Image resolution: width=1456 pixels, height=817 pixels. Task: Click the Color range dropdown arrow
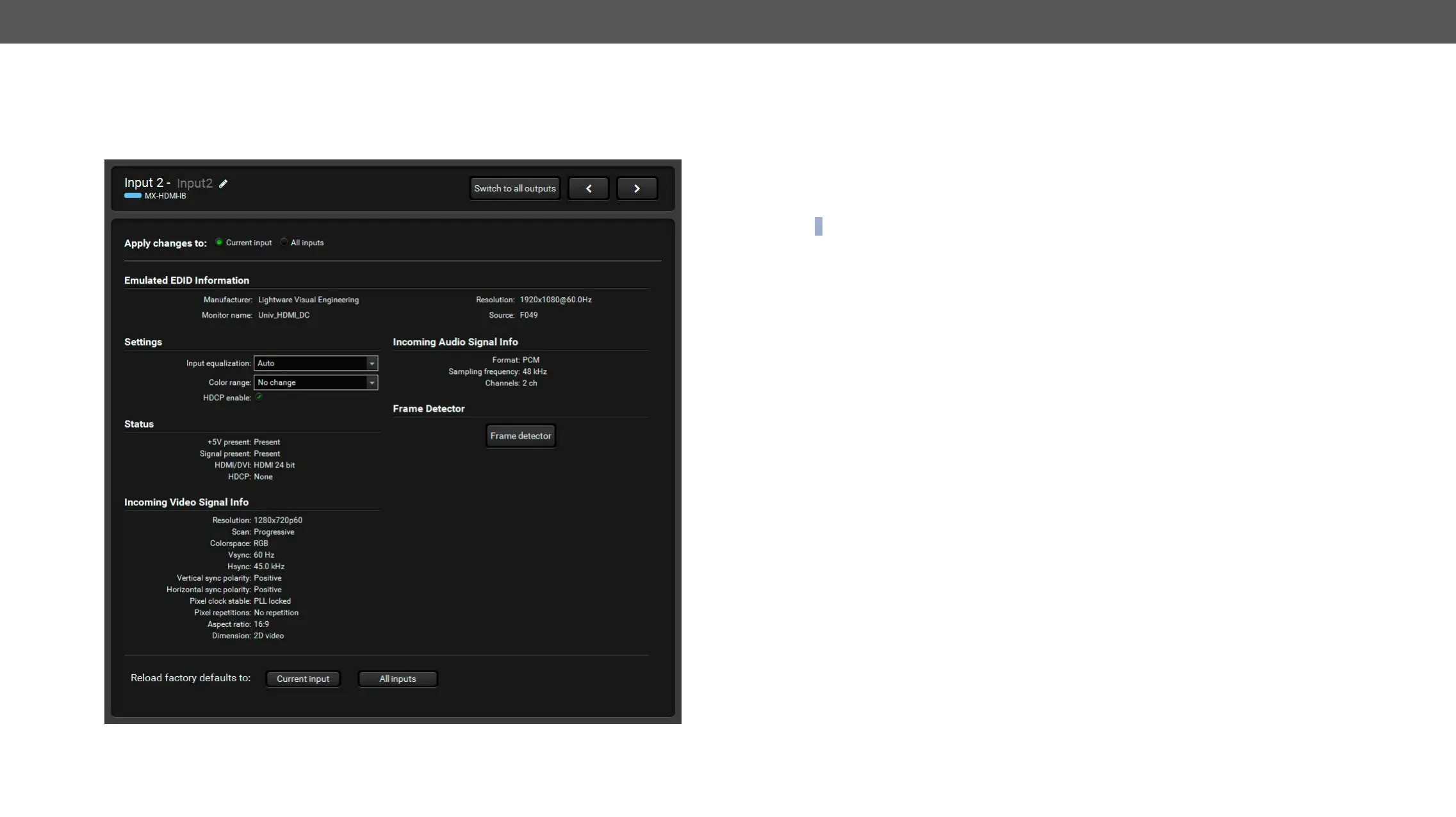click(372, 383)
